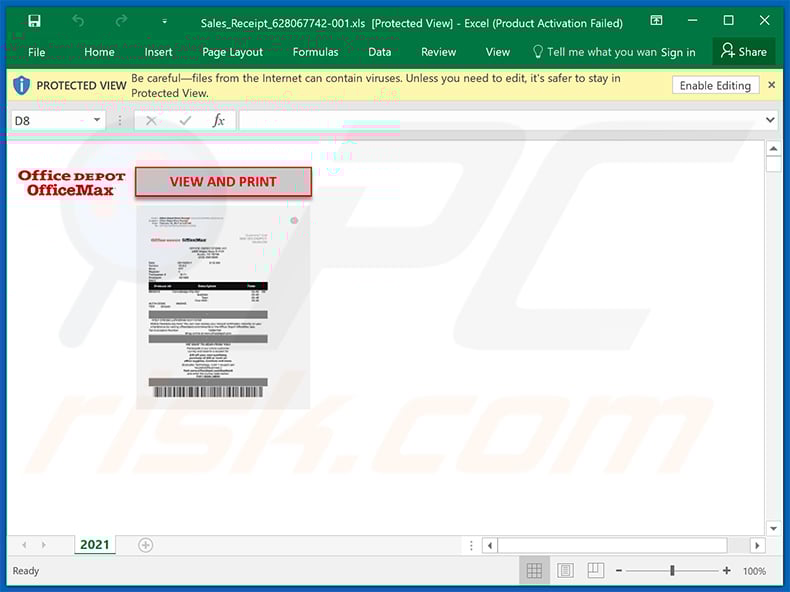
Task: Click the Cancel entry X icon
Action: (151, 121)
